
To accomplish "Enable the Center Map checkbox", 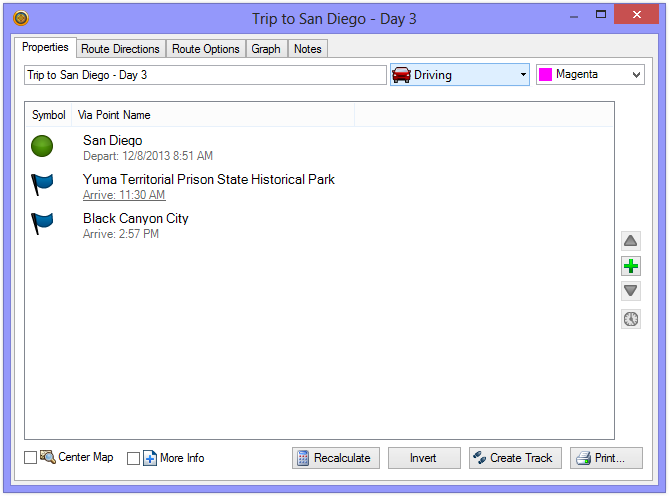I will 31,458.
